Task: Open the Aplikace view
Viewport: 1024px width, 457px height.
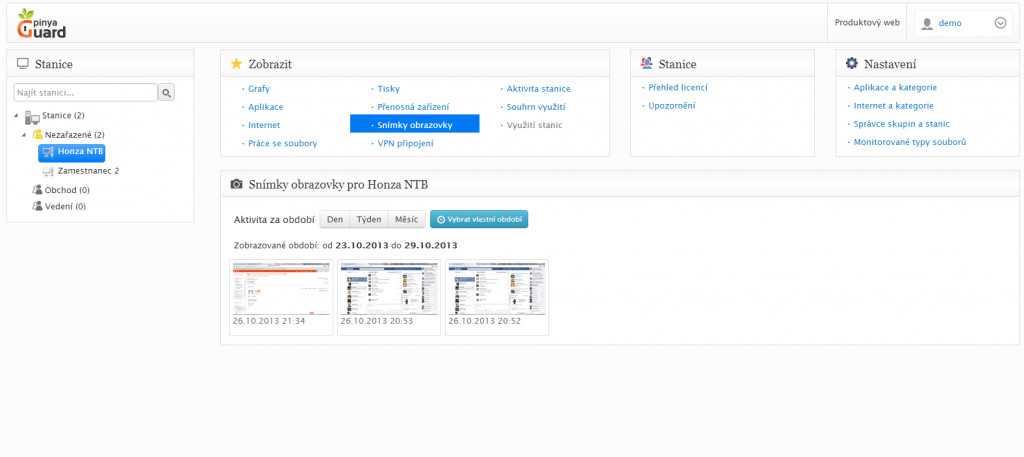Action: (266, 106)
